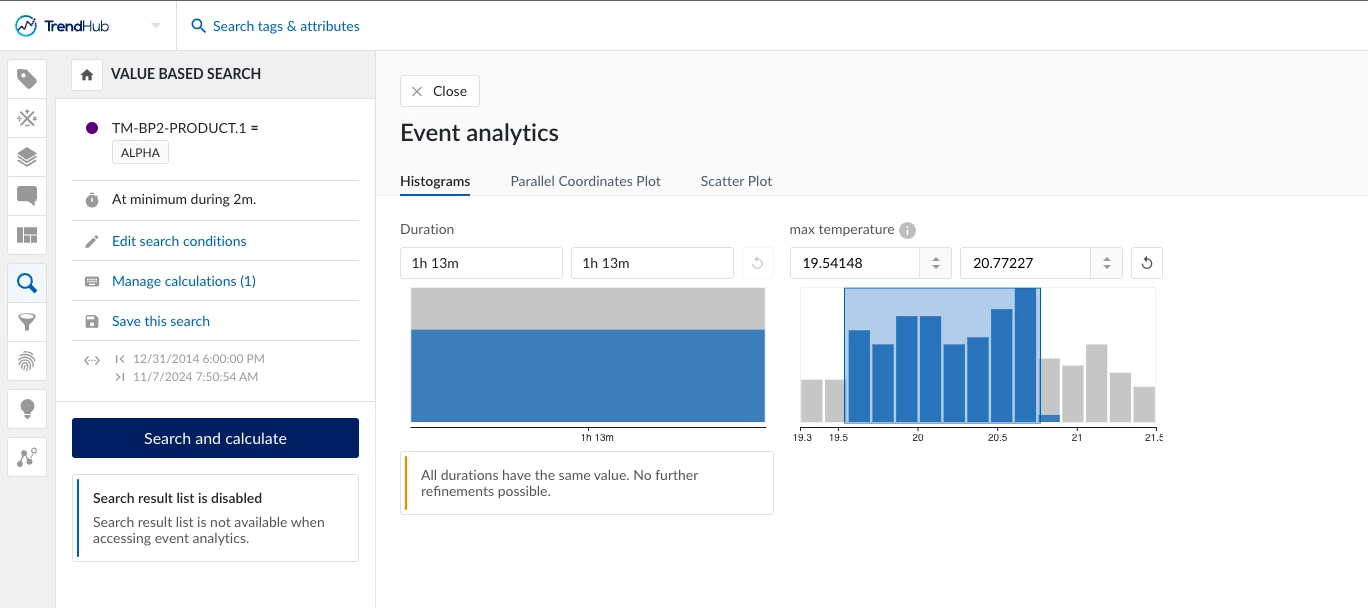The image size is (1368, 608).
Task: Open the TrendHub dropdown arrow
Action: [154, 25]
